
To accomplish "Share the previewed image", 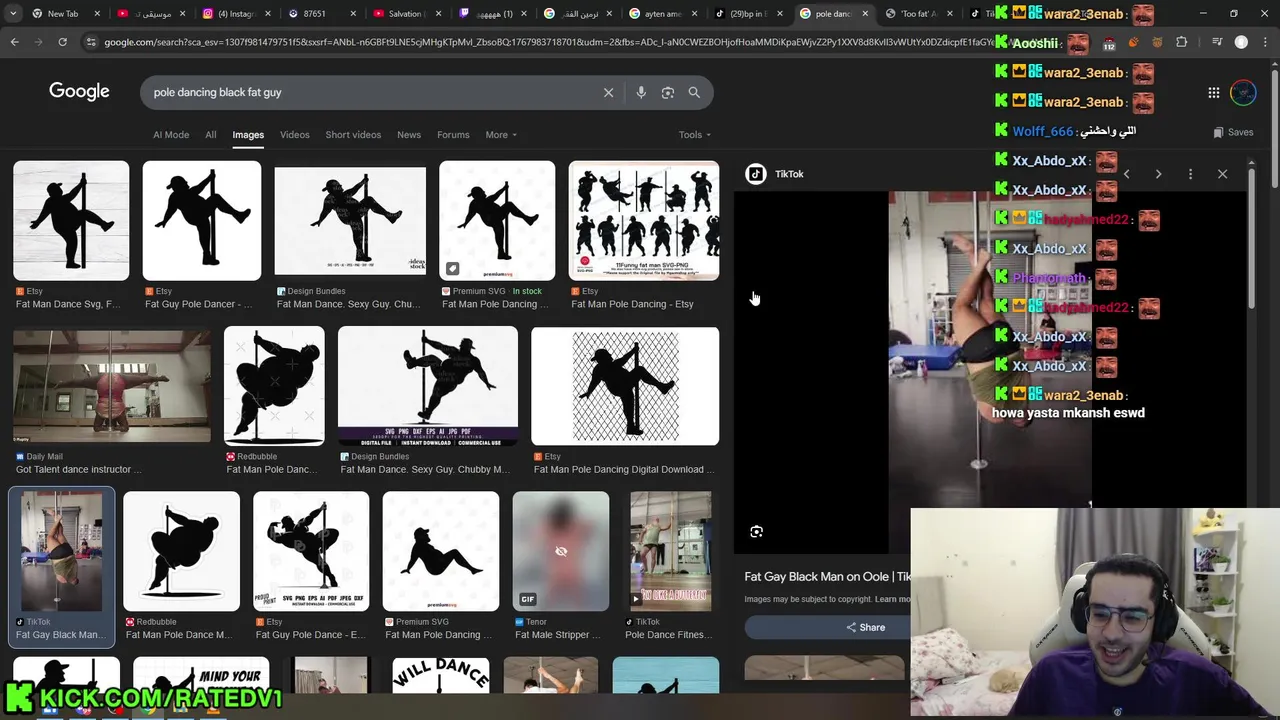I will pyautogui.click(x=865, y=627).
